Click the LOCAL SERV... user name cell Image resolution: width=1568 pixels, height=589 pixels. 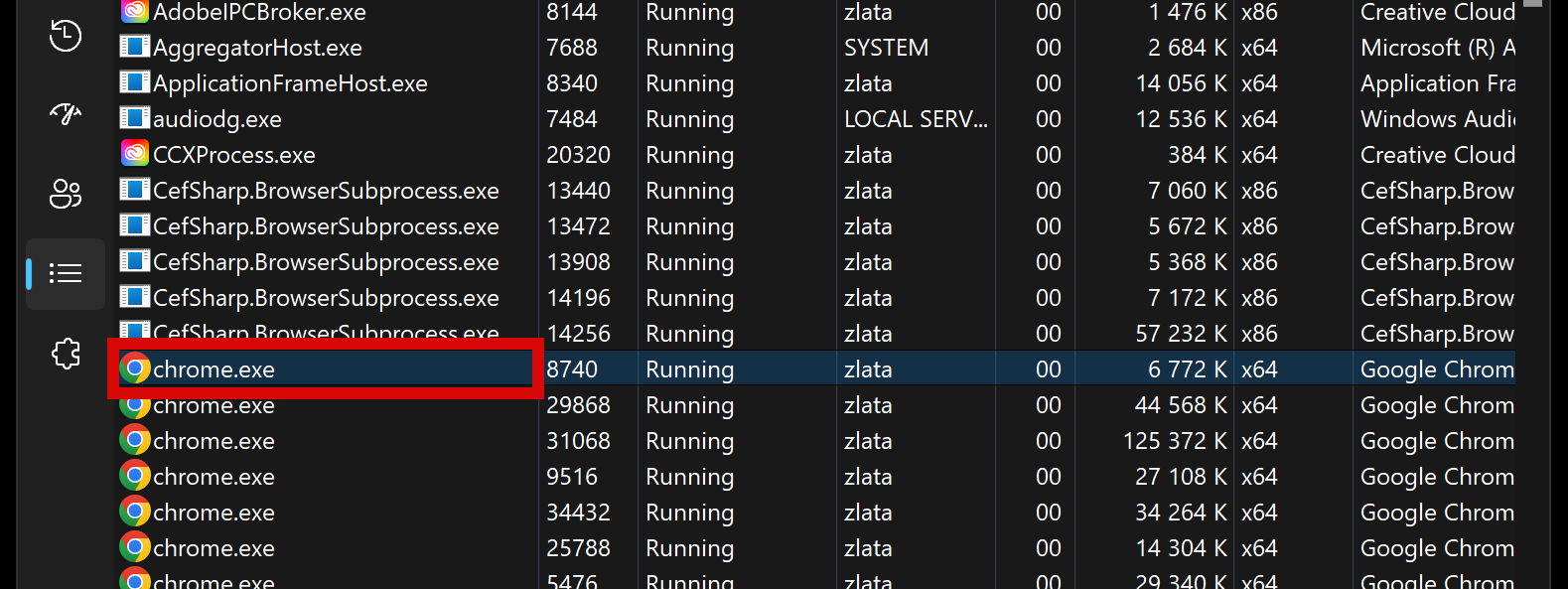point(915,119)
